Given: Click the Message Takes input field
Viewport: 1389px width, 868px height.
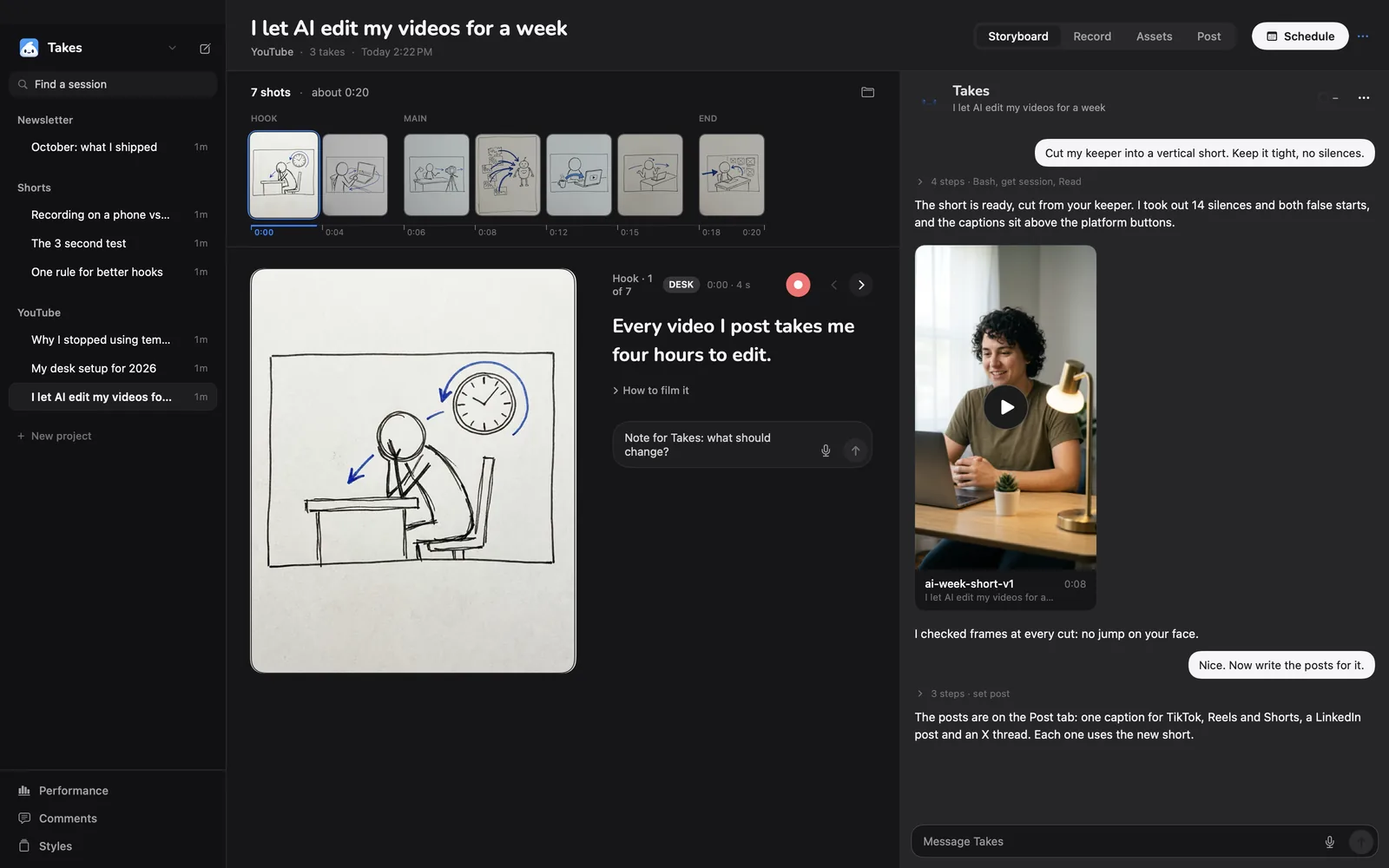Looking at the screenshot, I should pos(1144,842).
